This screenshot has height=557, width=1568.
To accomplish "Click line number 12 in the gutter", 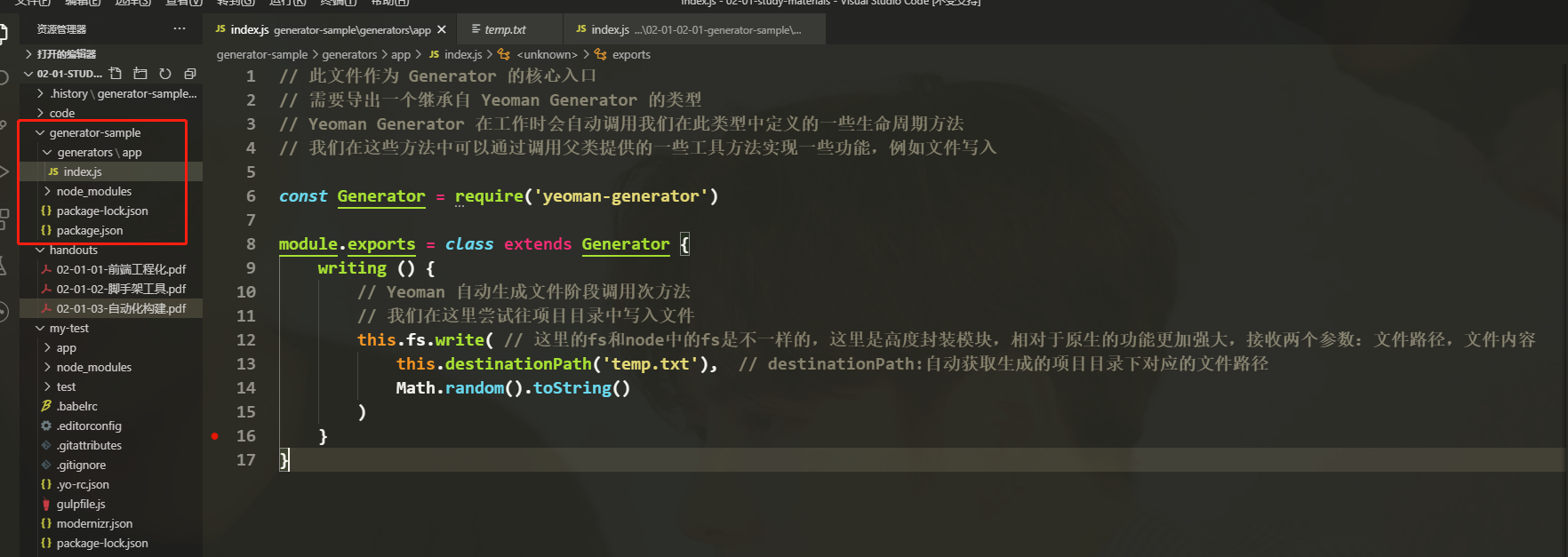I will click(246, 340).
